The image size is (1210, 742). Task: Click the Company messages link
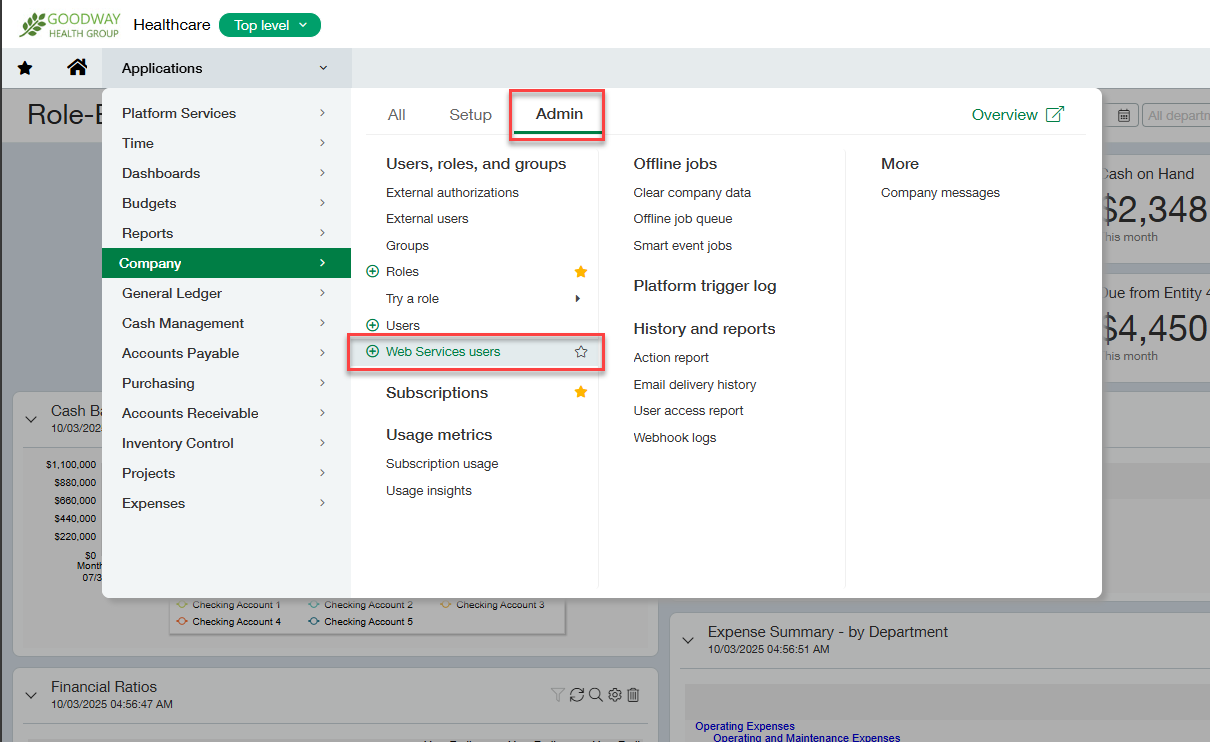point(940,193)
